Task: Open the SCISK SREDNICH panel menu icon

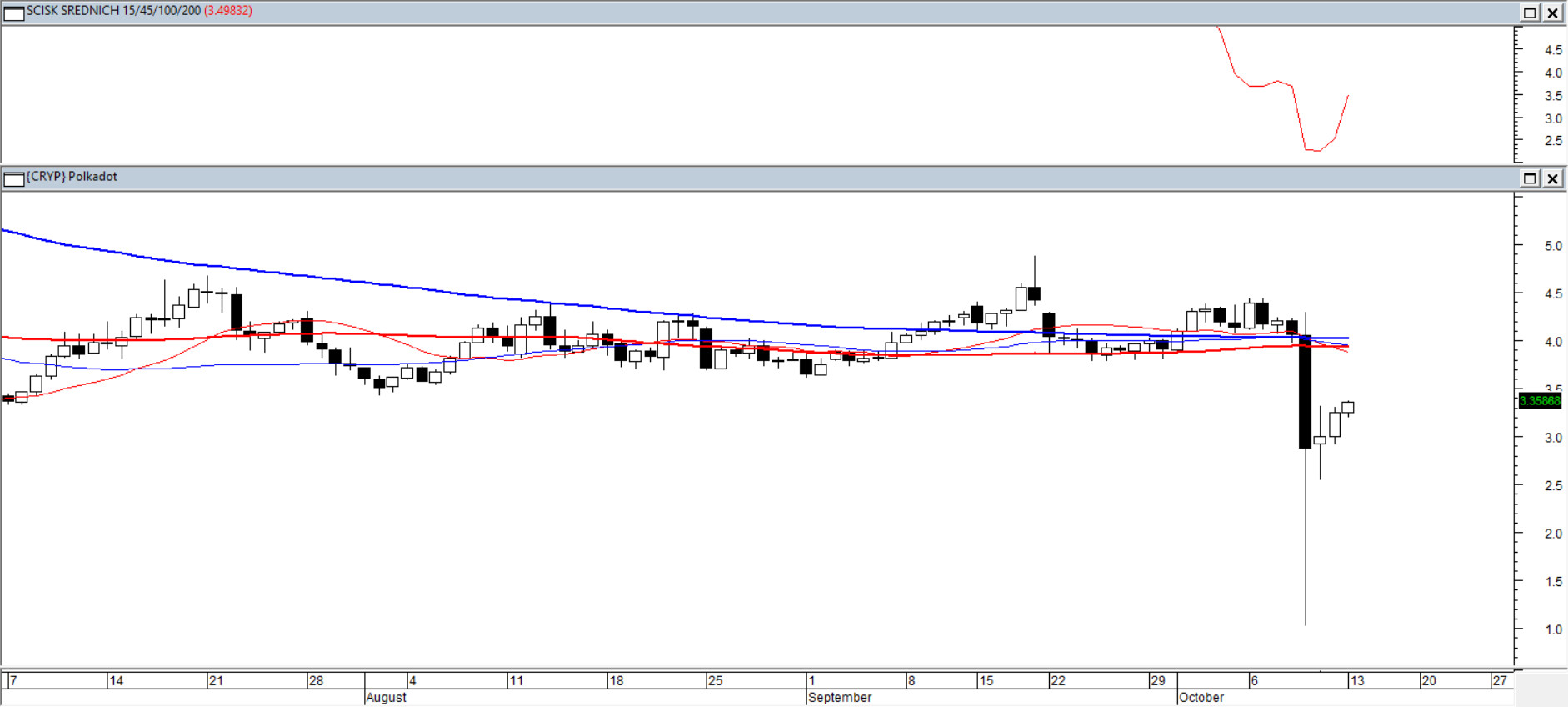Action: click(14, 13)
